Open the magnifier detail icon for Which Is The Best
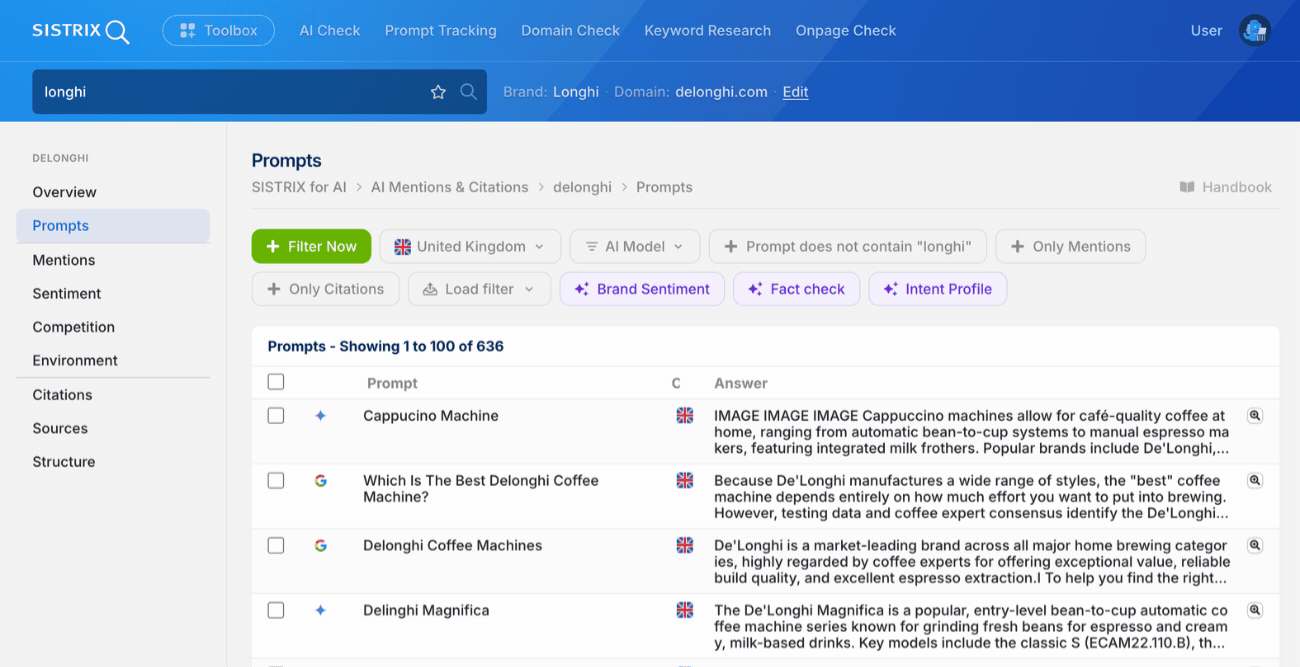1300x667 pixels. click(x=1254, y=480)
